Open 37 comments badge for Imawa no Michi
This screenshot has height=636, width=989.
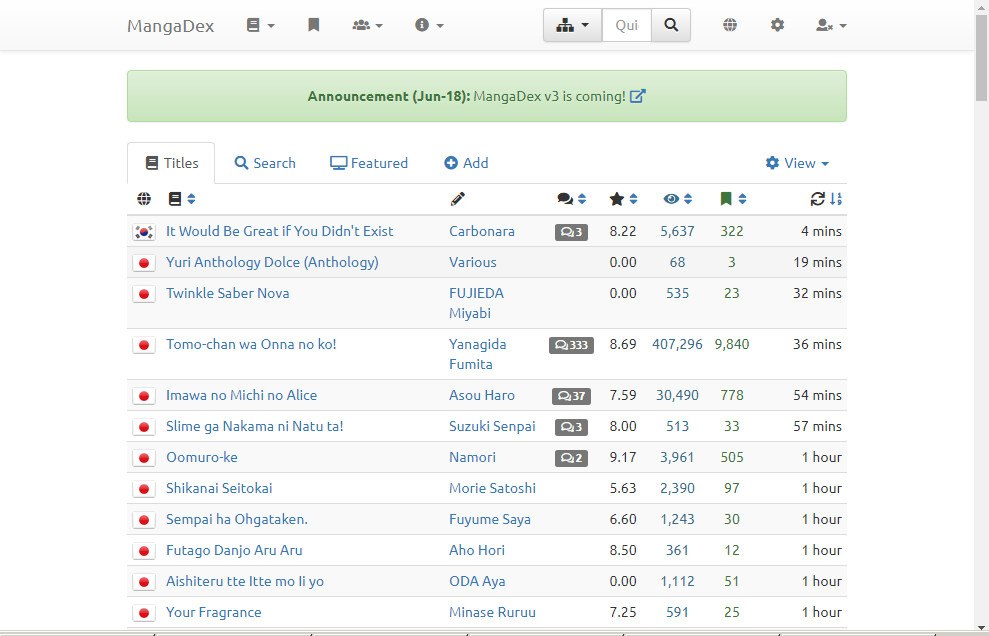[x=571, y=396]
